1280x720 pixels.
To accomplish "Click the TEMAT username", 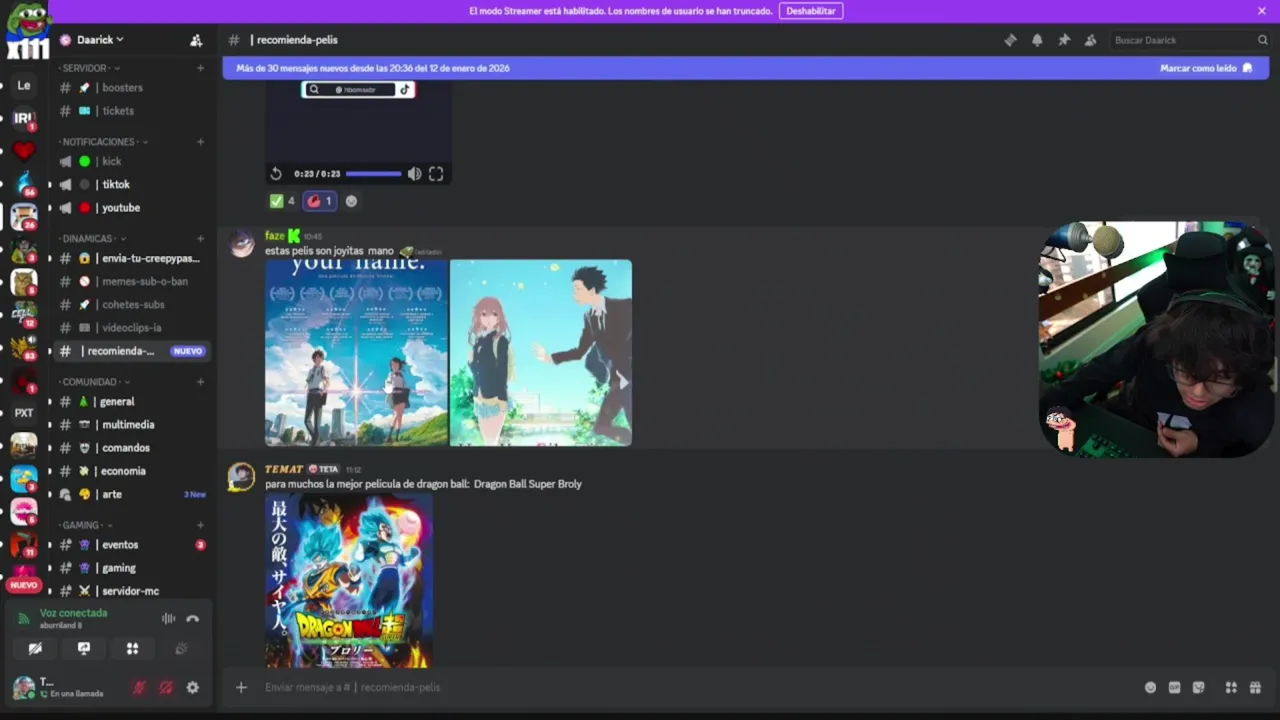I will pyautogui.click(x=284, y=469).
